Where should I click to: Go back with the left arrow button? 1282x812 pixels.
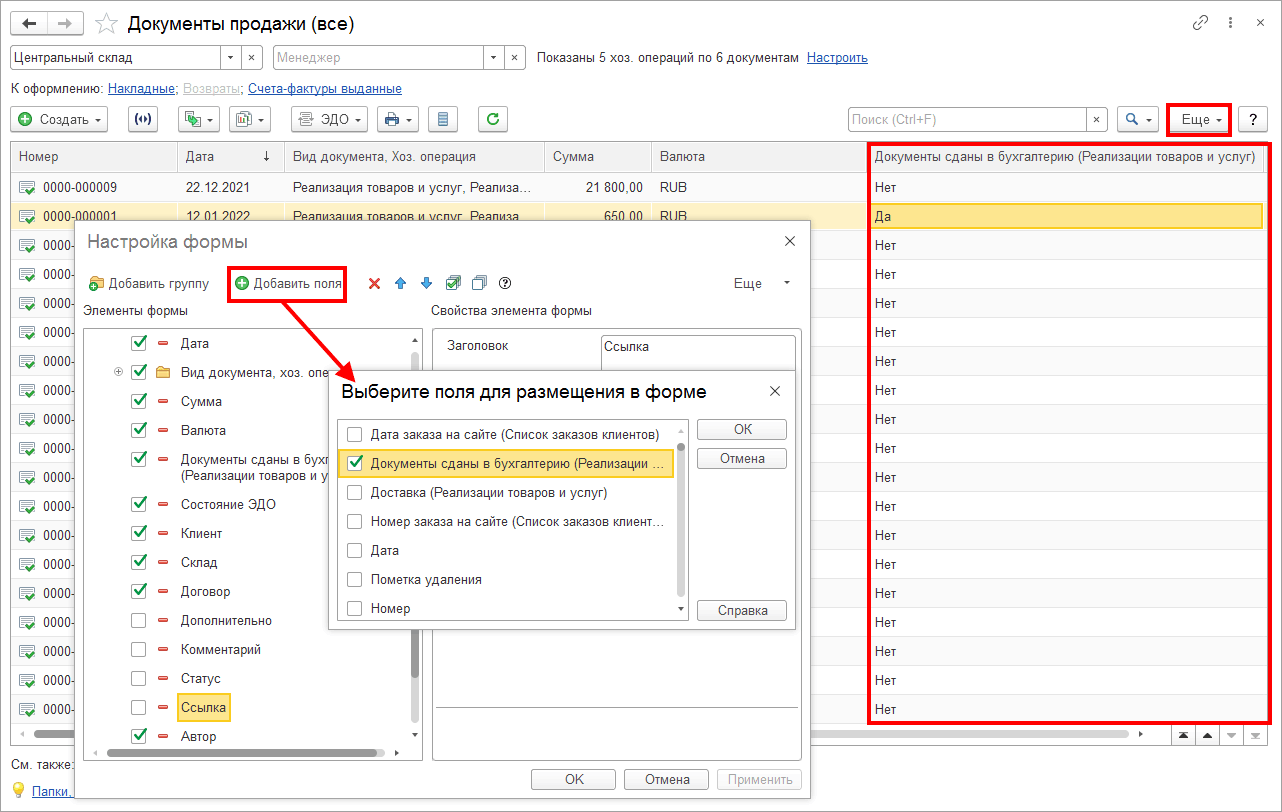click(29, 22)
